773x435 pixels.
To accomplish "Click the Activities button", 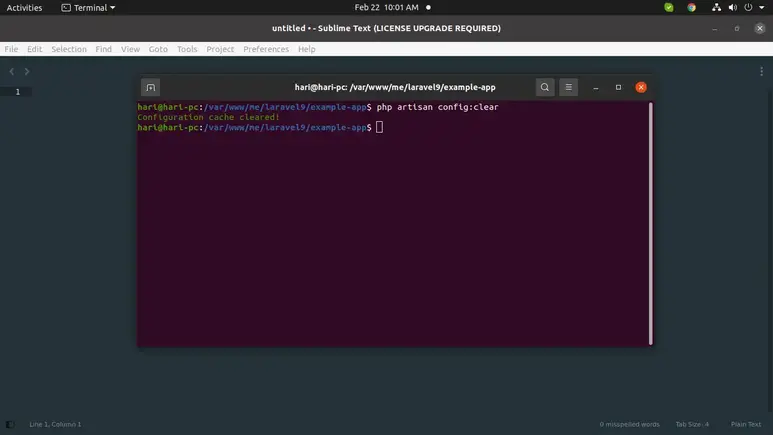I will [x=24, y=7].
